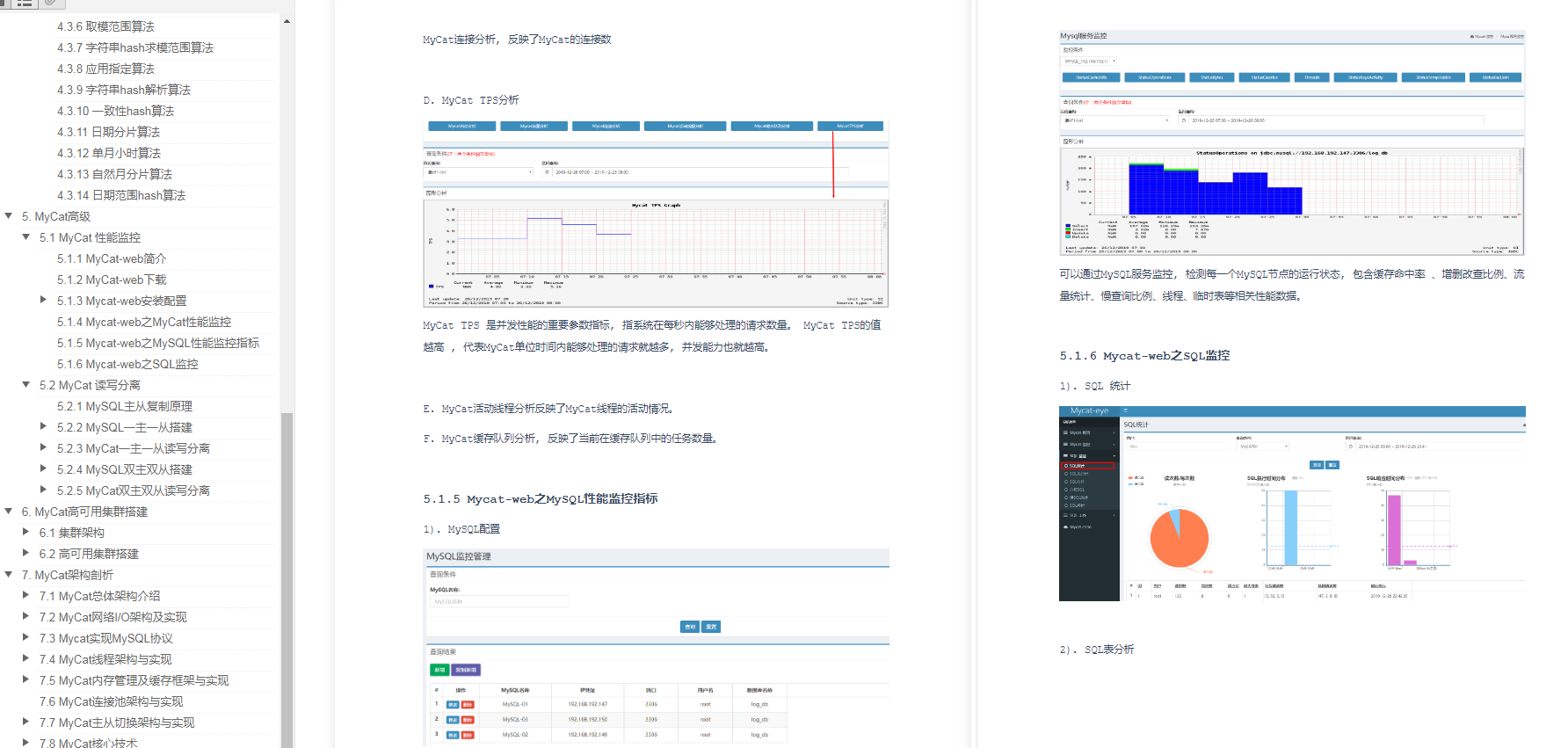The image size is (1568, 748).
Task: Open 6. MyCat高可用集群搭建 chapter
Action: click(x=84, y=512)
